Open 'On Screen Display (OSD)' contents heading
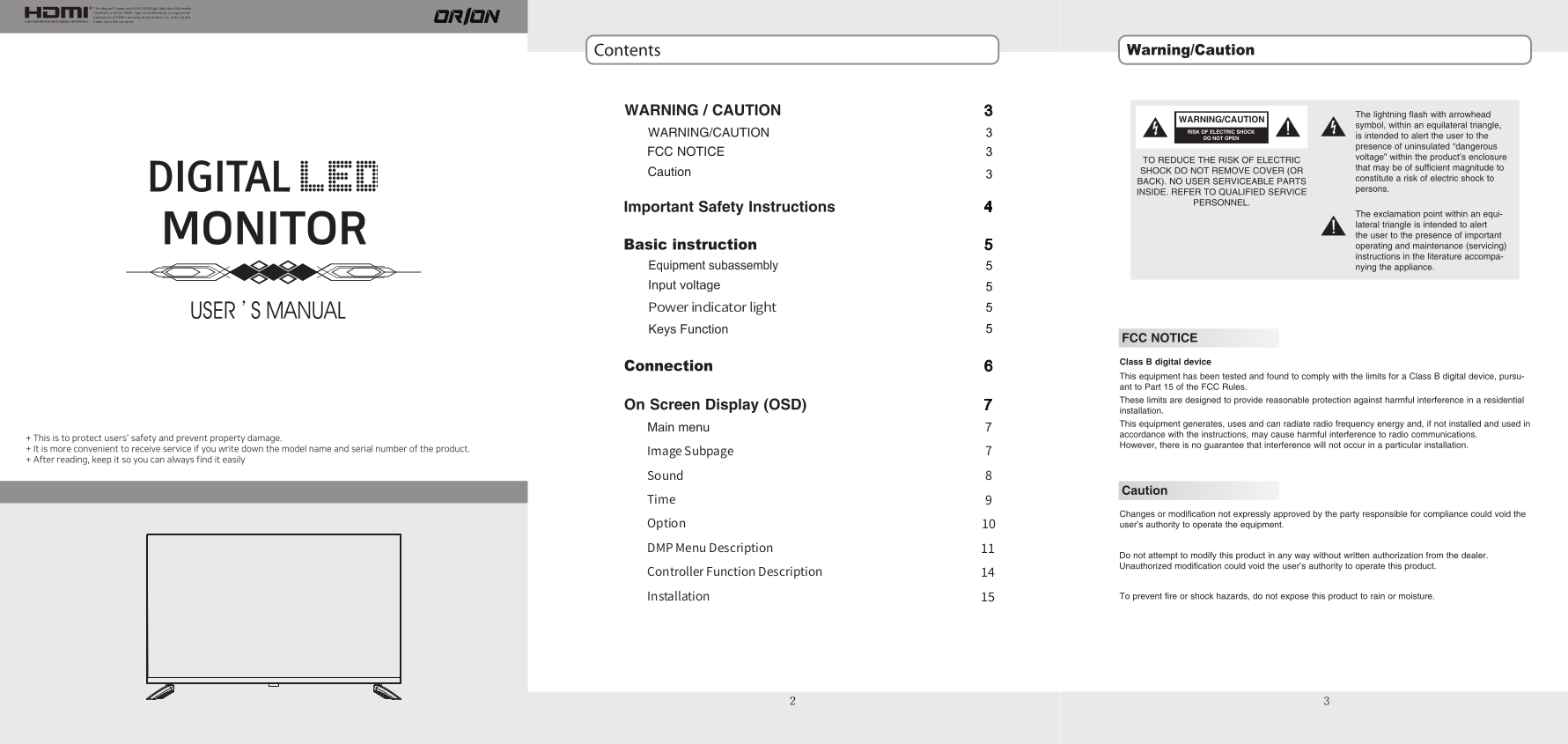1568x744 pixels. (715, 404)
